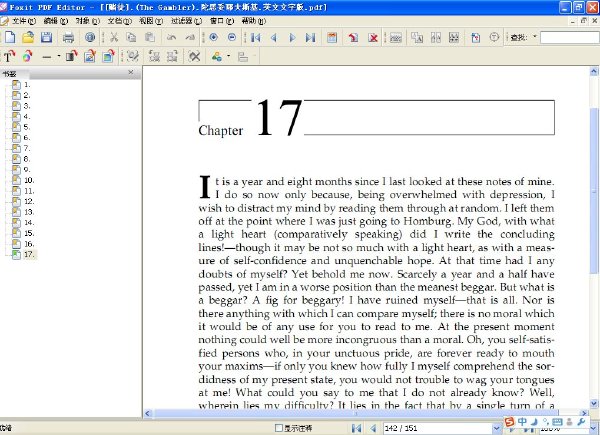
Task: Select bookmark 5. in the bookmarks tree
Action: pos(27,127)
